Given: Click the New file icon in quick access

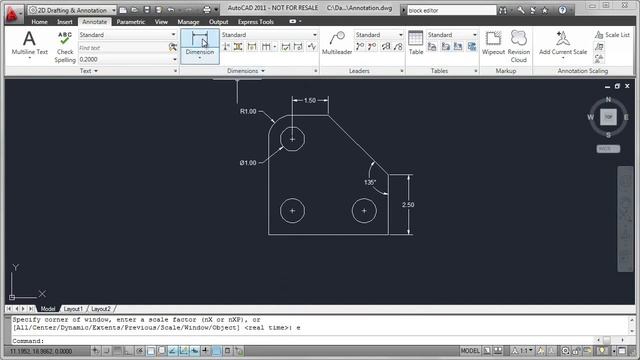Looking at the screenshot, I should (123, 10).
